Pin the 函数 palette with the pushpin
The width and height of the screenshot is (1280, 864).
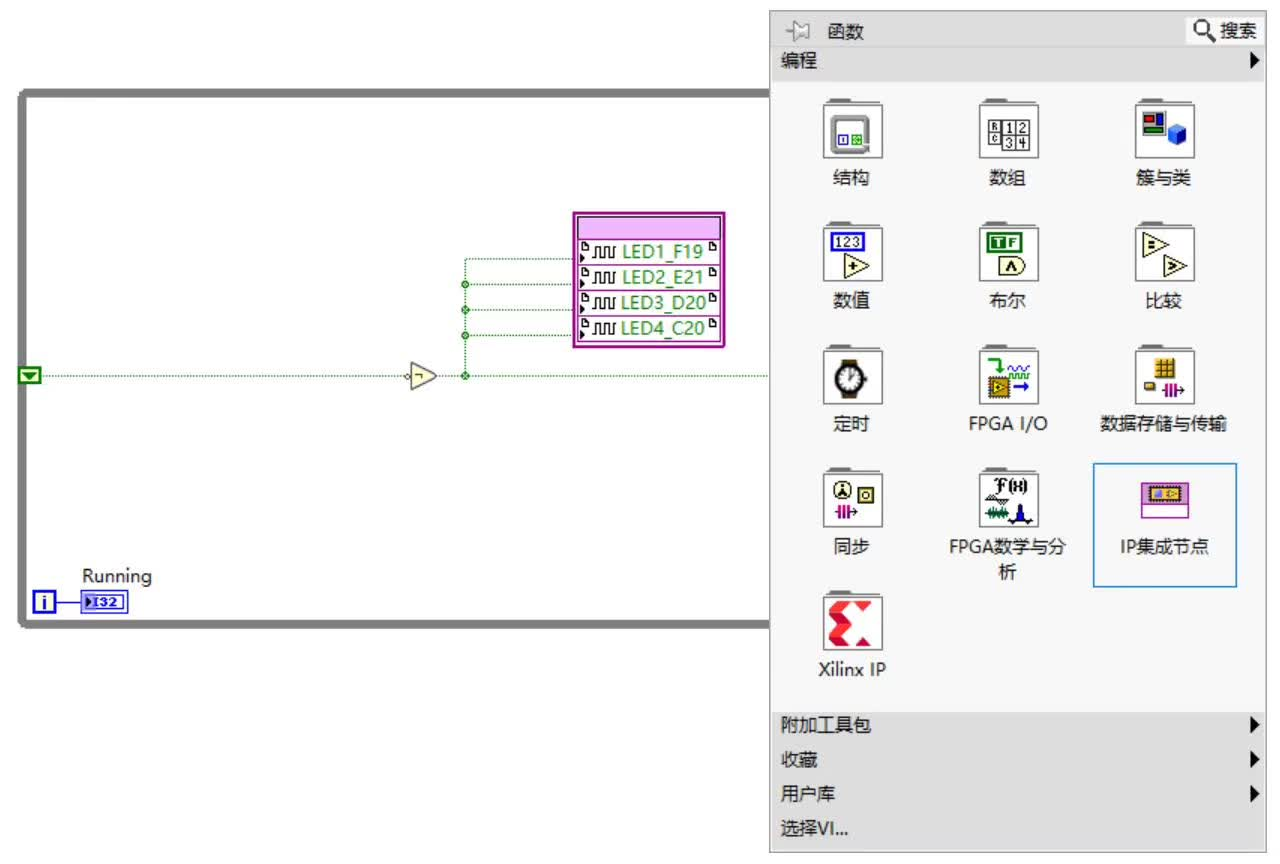tap(798, 31)
